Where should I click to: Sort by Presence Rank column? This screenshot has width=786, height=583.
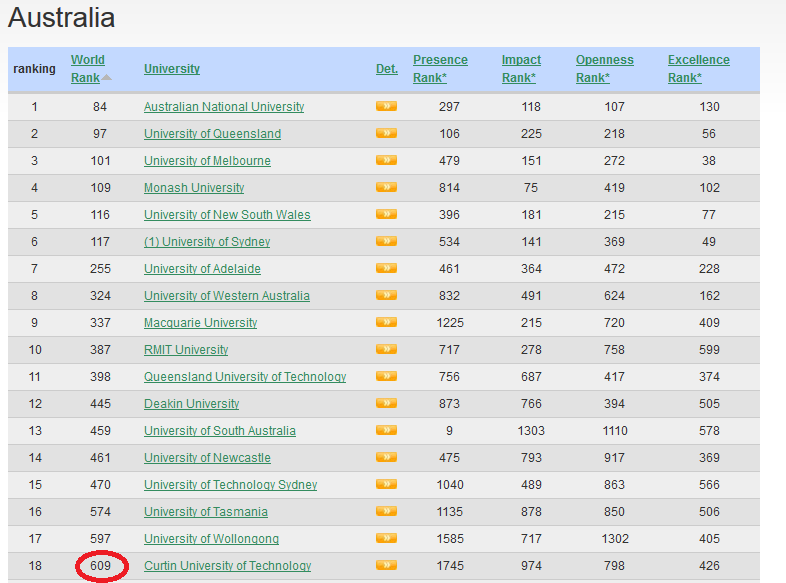tap(440, 69)
